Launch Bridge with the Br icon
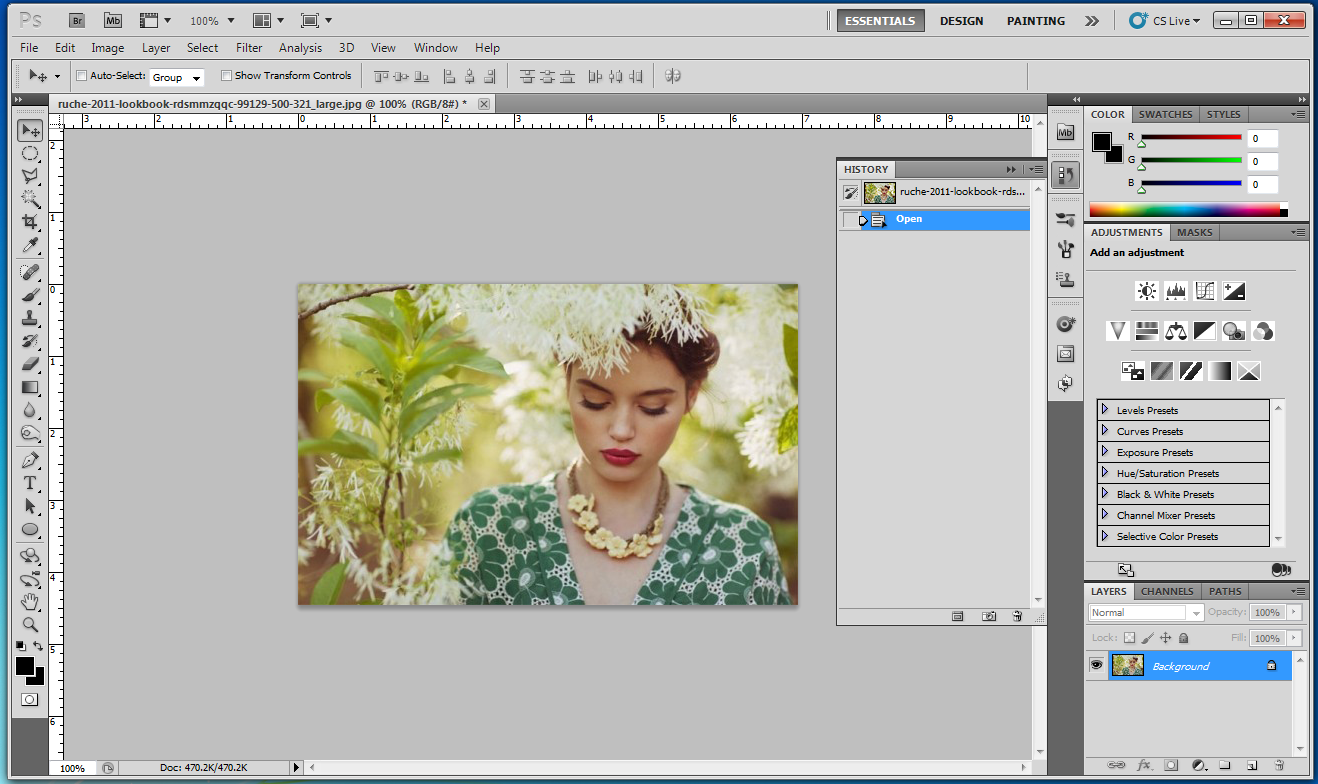Viewport: 1318px width, 784px height. pos(77,20)
